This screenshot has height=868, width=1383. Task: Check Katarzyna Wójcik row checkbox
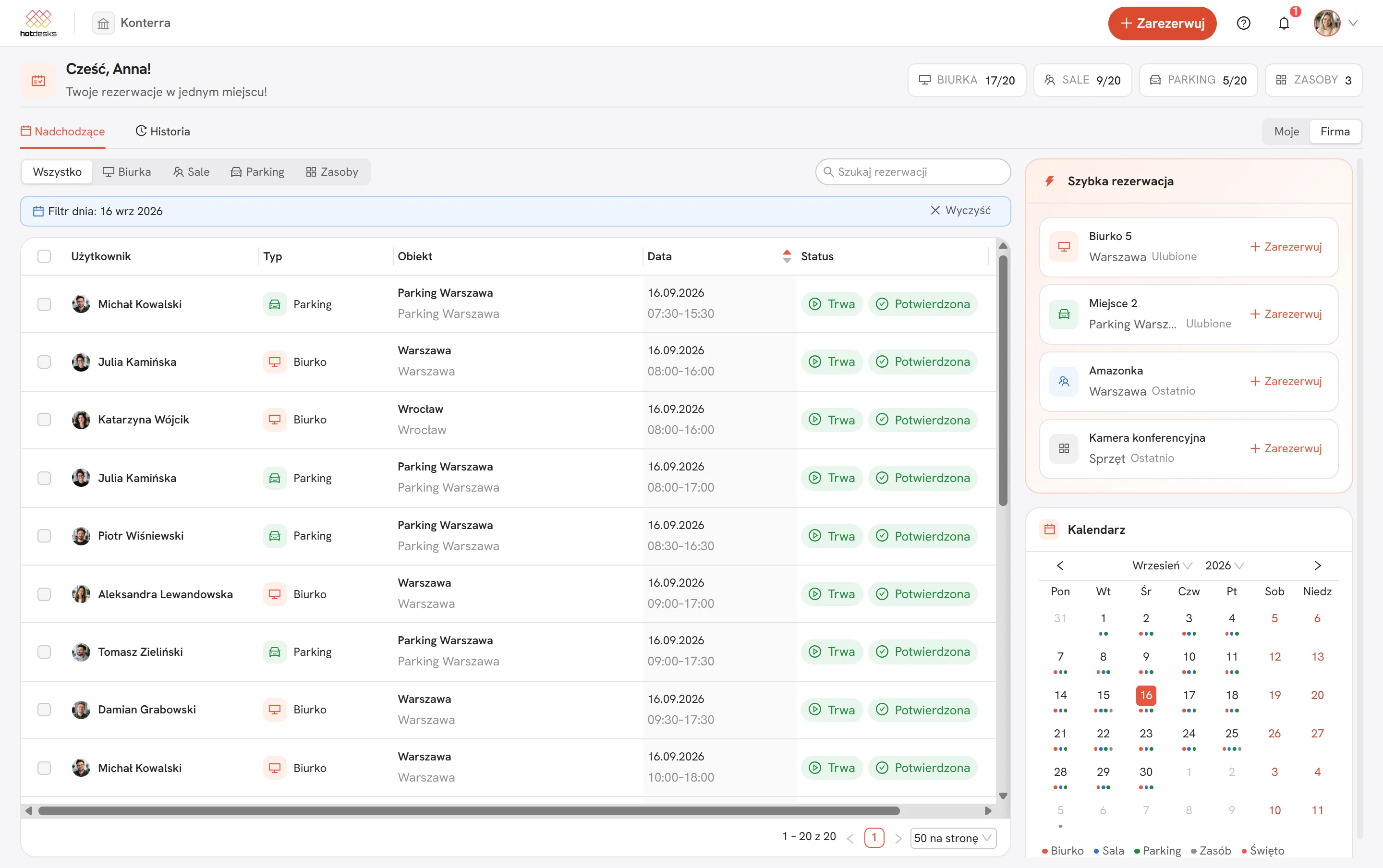coord(44,420)
